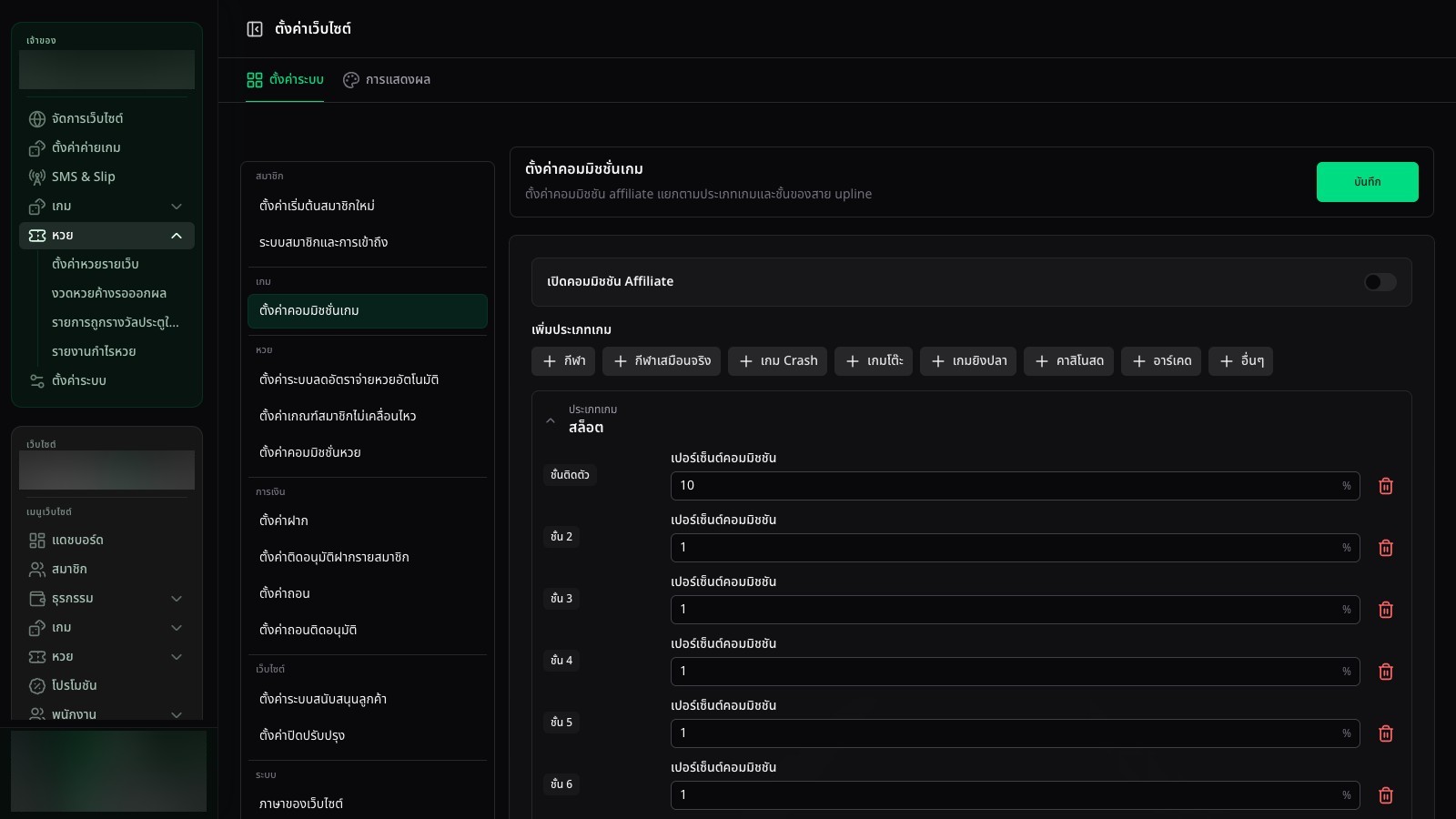Delete the ชั้น 4 commission row
Image resolution: width=1456 pixels, height=819 pixels.
click(1386, 672)
